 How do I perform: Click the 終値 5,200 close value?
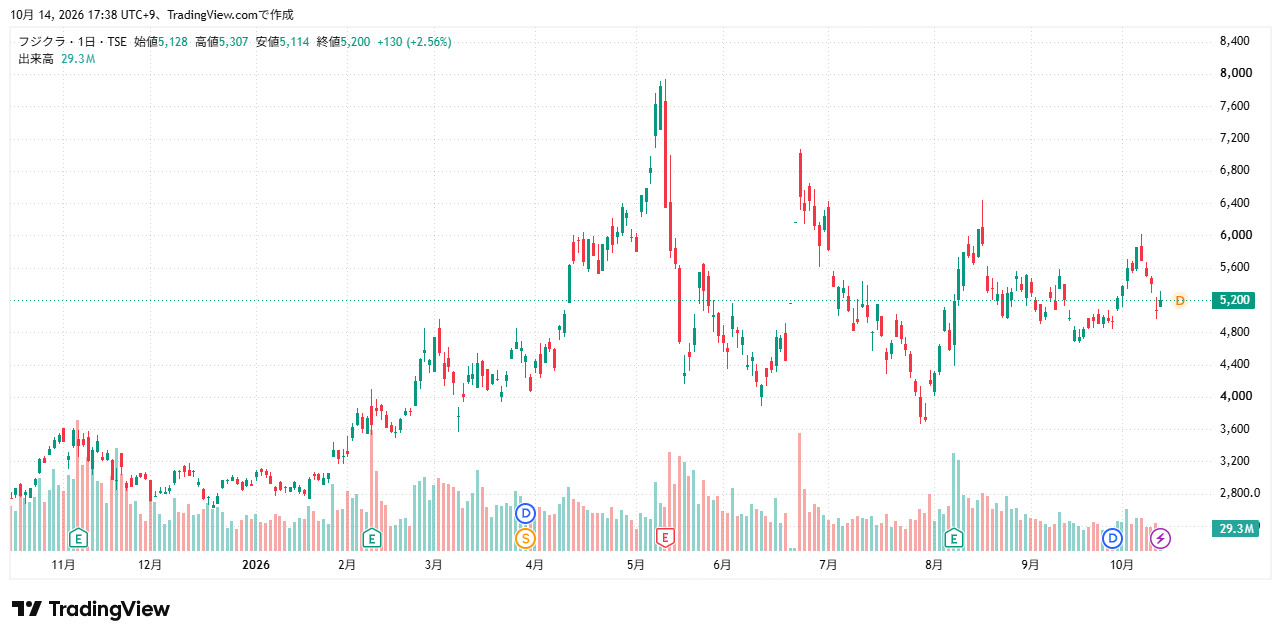click(343, 42)
